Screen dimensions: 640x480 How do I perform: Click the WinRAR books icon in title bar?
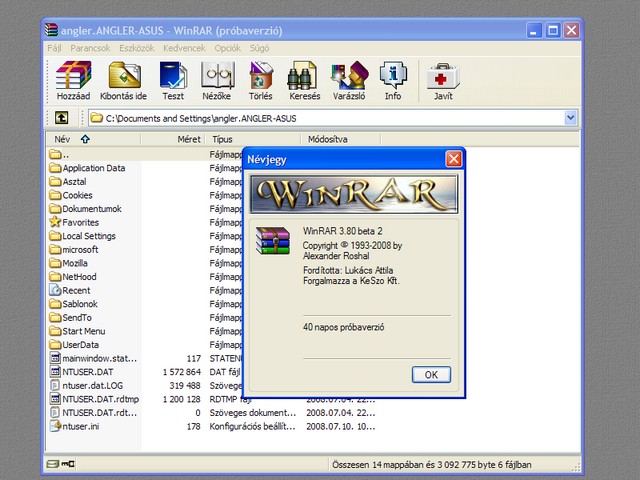(x=51, y=30)
